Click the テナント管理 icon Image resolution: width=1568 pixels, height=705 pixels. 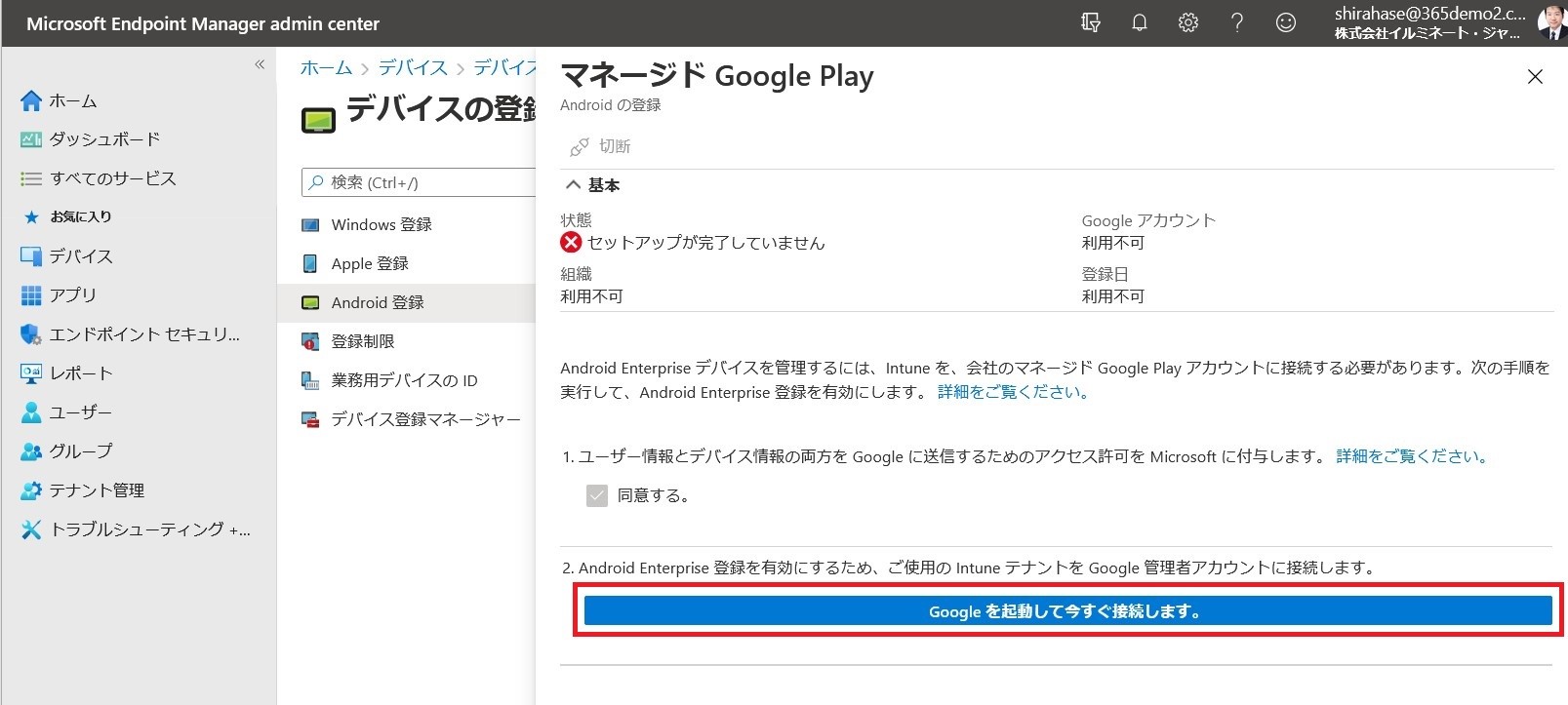[x=31, y=490]
